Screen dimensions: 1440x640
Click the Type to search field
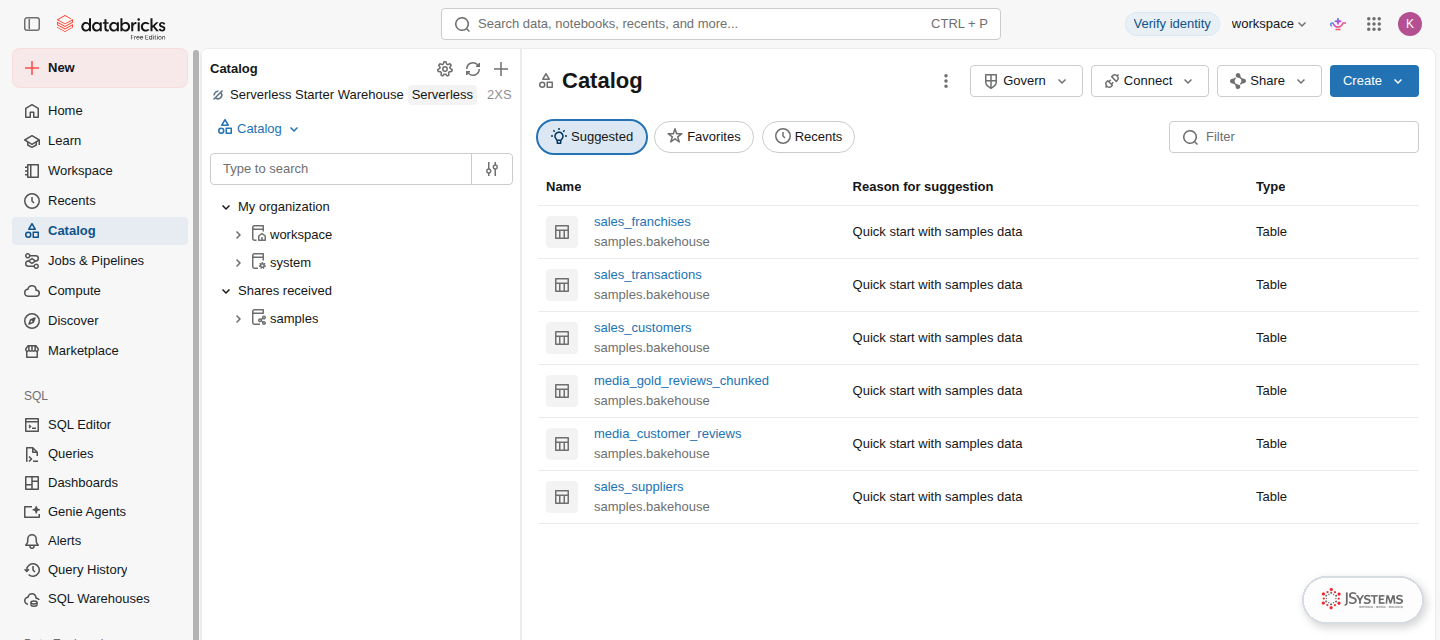pos(341,169)
